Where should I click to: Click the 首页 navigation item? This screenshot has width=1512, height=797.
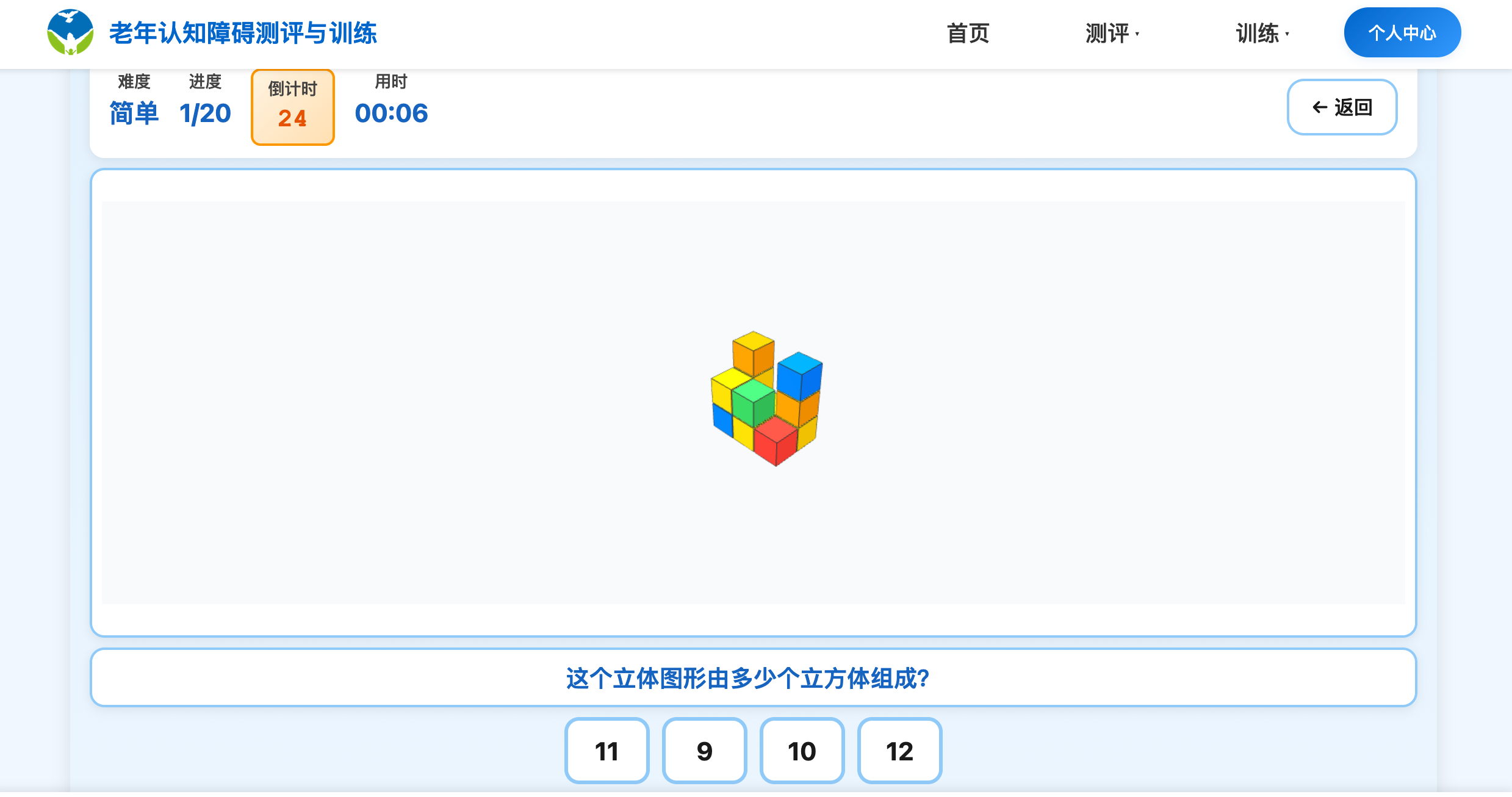968,34
